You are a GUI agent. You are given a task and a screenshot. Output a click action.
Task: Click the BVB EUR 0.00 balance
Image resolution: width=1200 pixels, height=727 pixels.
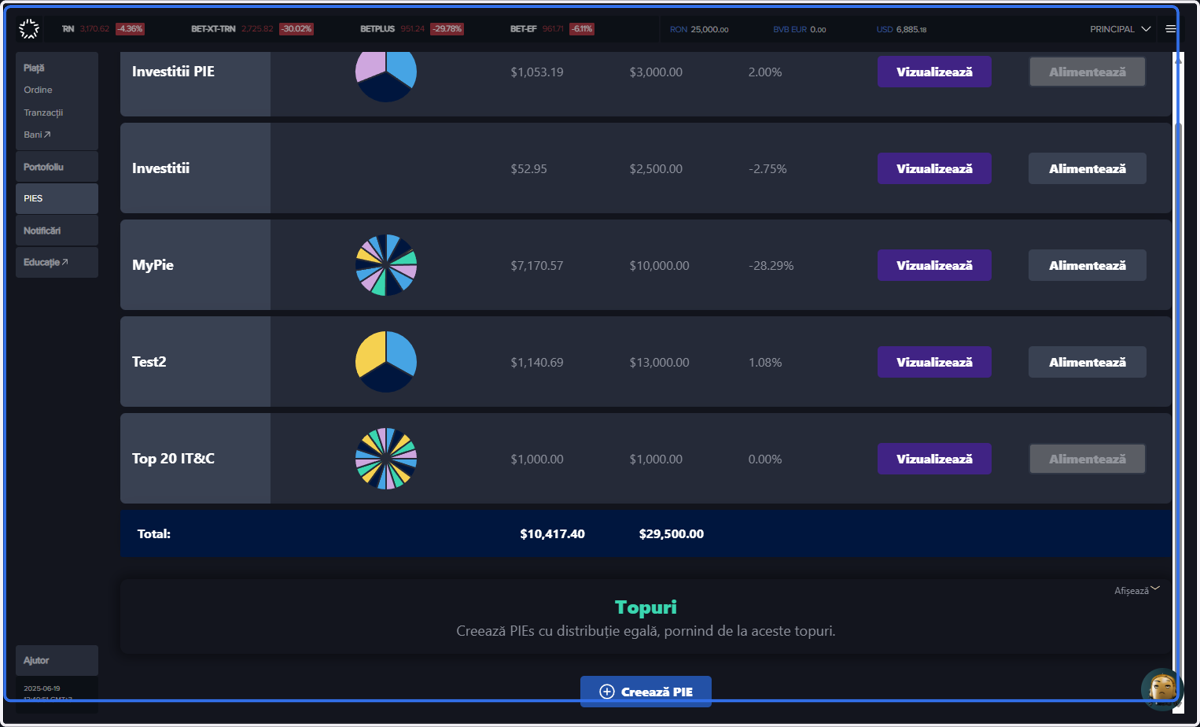coord(799,29)
